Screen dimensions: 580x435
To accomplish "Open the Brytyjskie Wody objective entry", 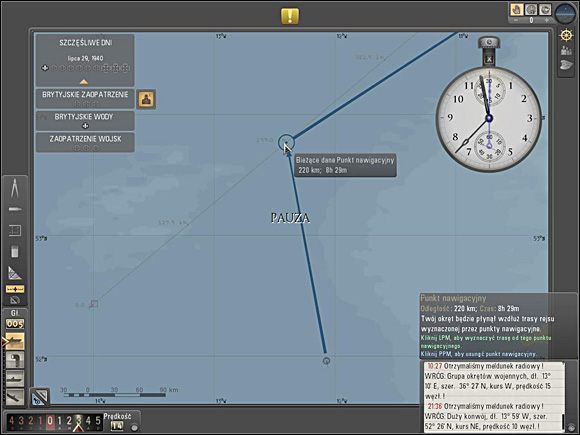I will [x=85, y=121].
